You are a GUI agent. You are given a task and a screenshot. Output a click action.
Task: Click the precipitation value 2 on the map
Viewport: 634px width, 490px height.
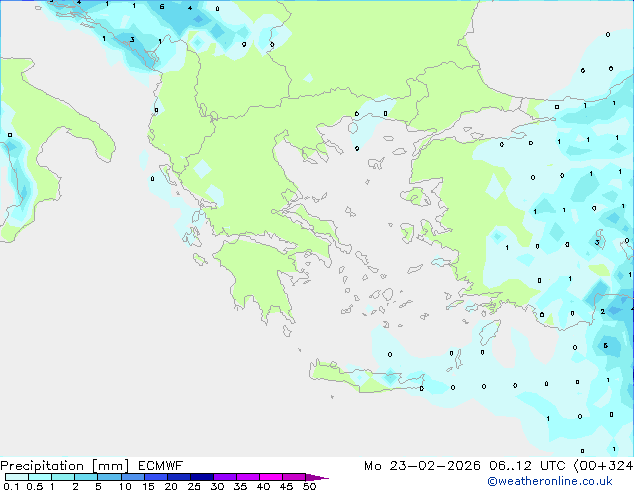pos(602,311)
